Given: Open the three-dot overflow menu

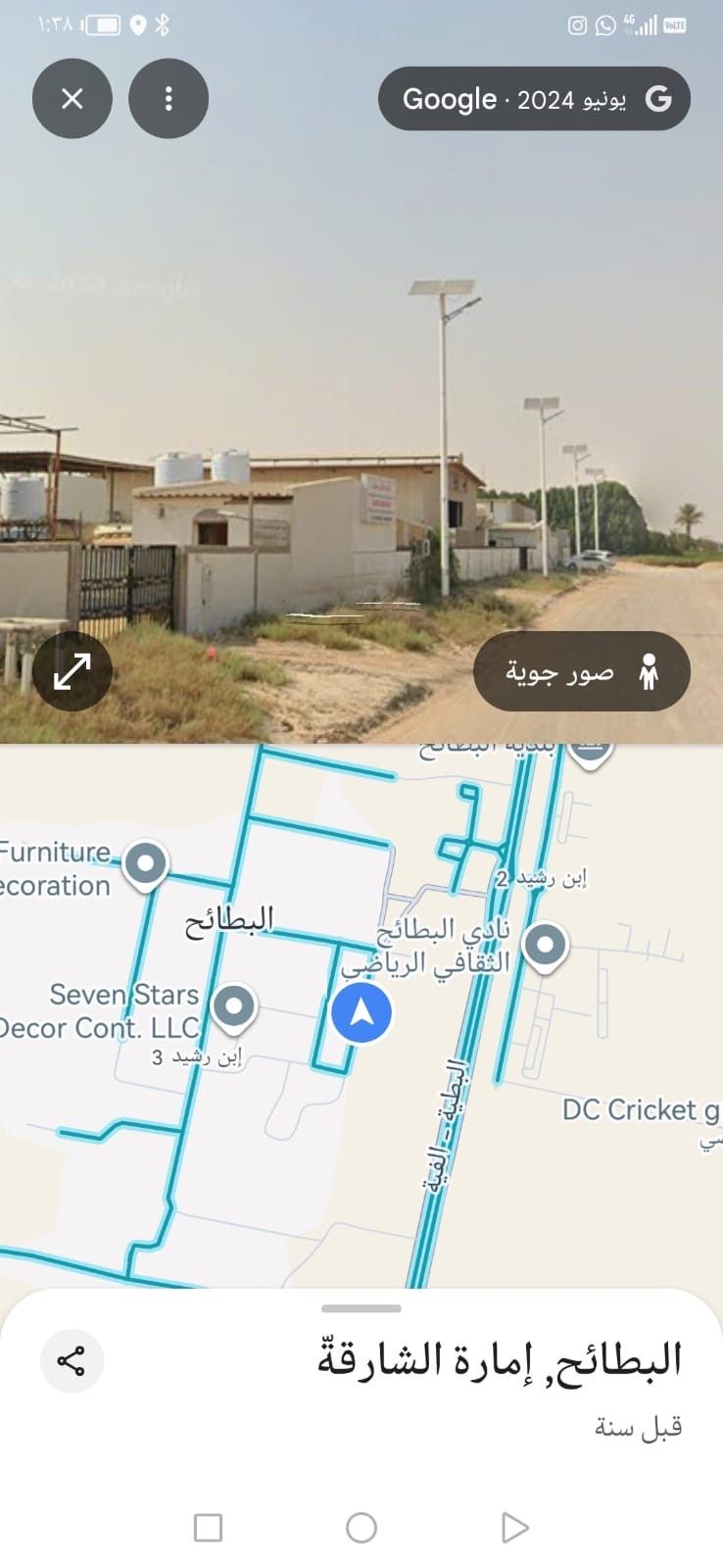Looking at the screenshot, I should point(169,98).
